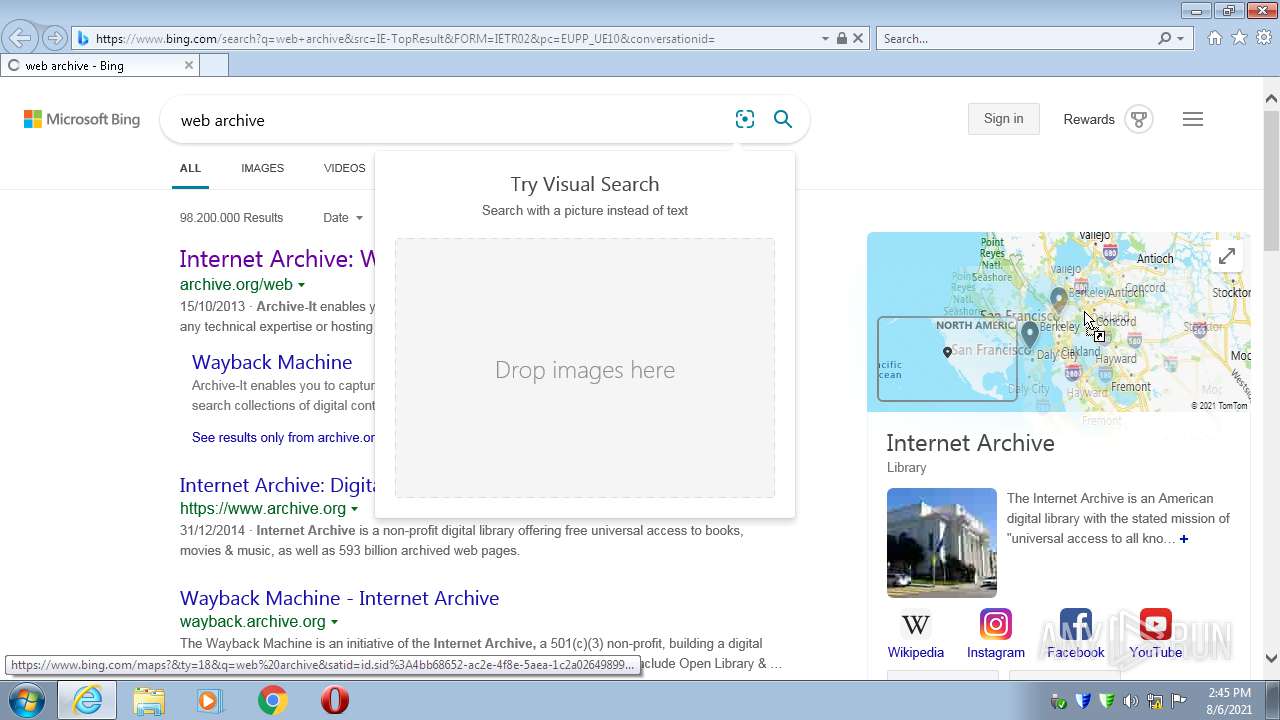Click the IE 'Search...' box

point(1015,38)
